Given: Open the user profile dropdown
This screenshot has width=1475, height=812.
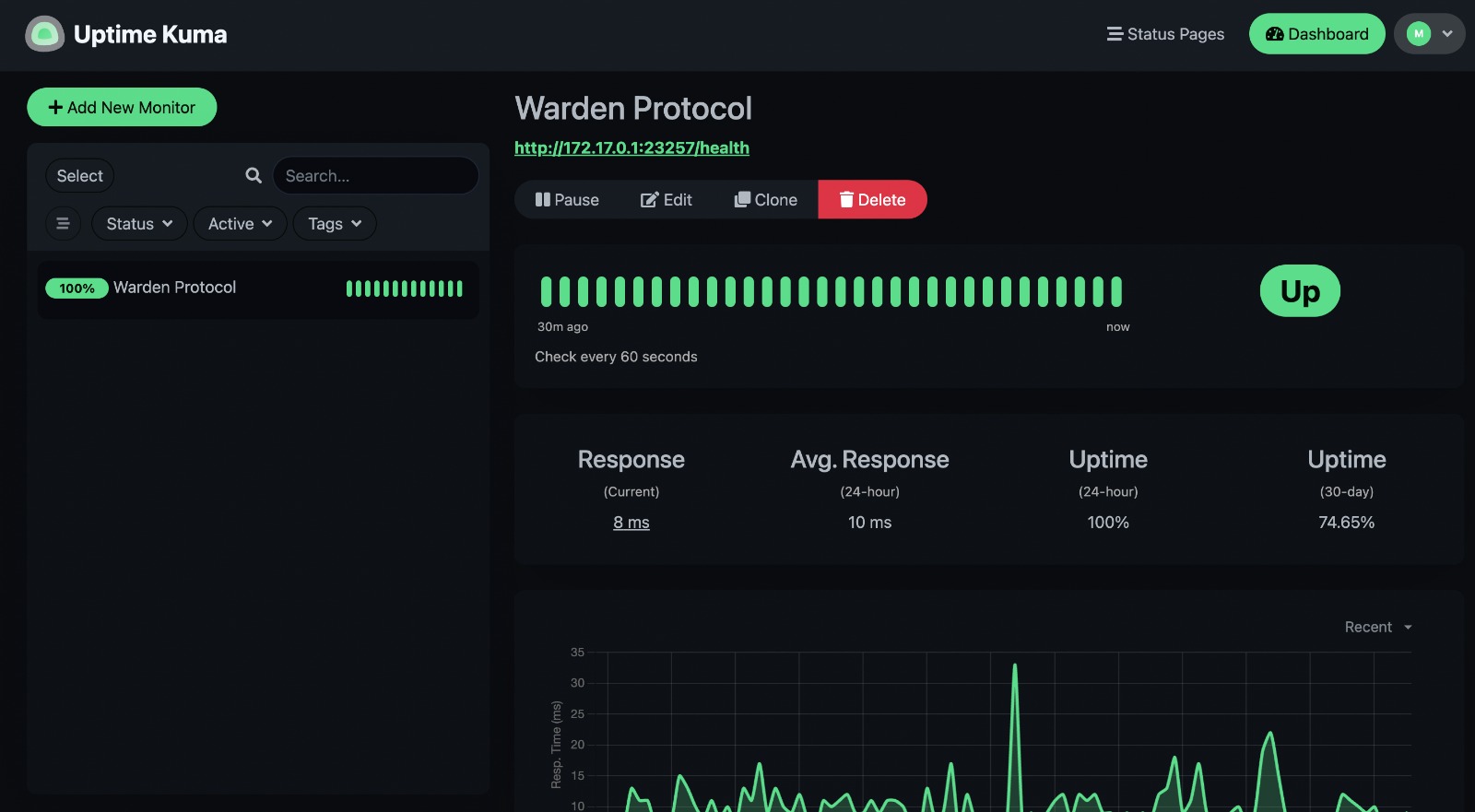Looking at the screenshot, I should (1429, 34).
